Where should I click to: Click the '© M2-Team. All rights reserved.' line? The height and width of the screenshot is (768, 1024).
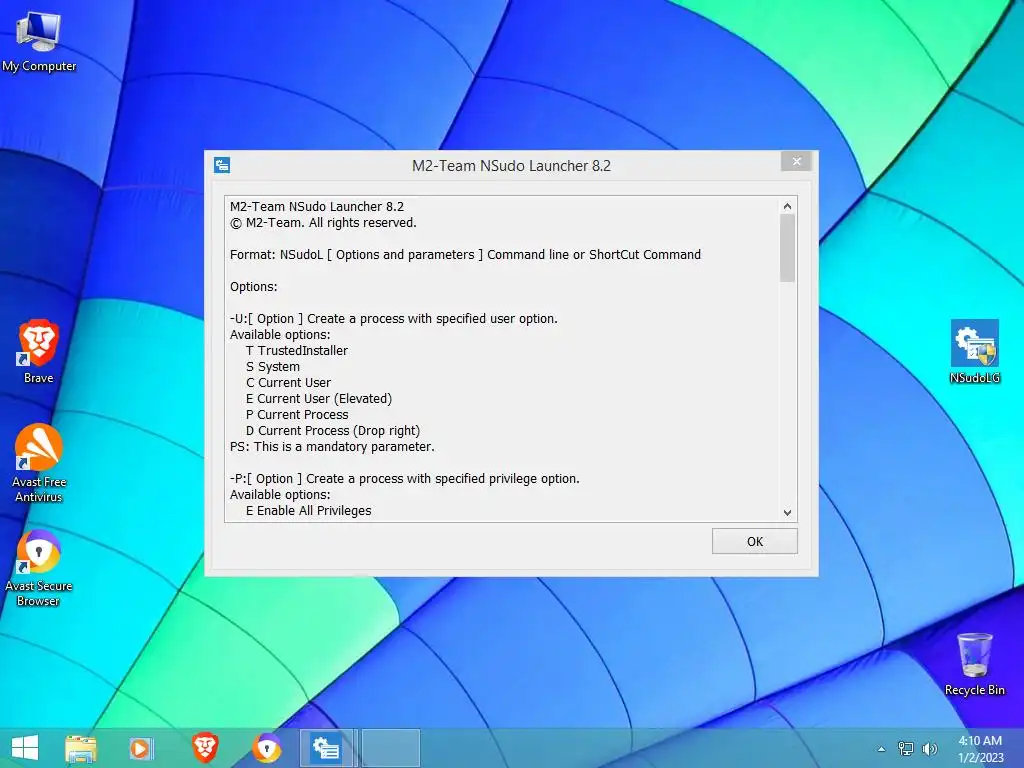[x=323, y=223]
